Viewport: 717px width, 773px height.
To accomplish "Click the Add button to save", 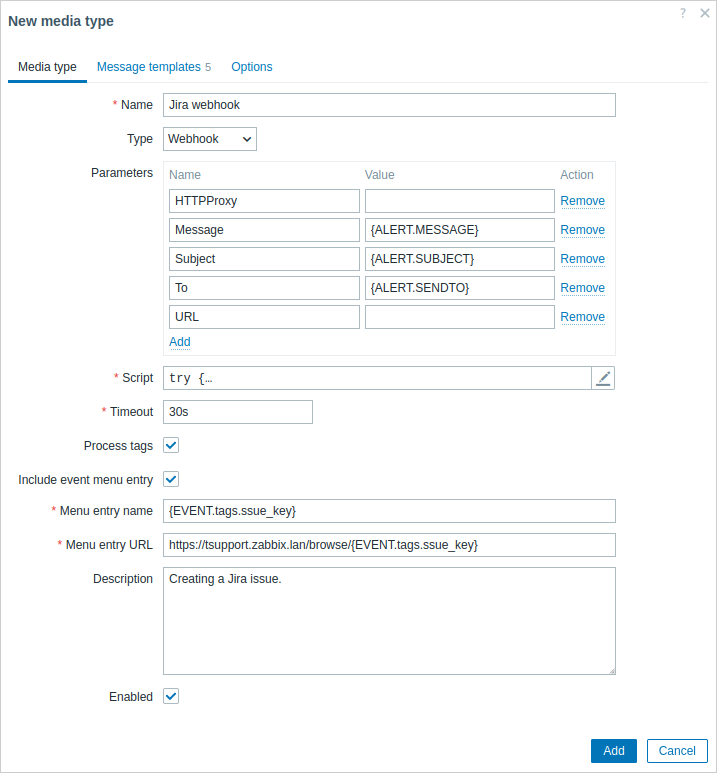I will (613, 750).
